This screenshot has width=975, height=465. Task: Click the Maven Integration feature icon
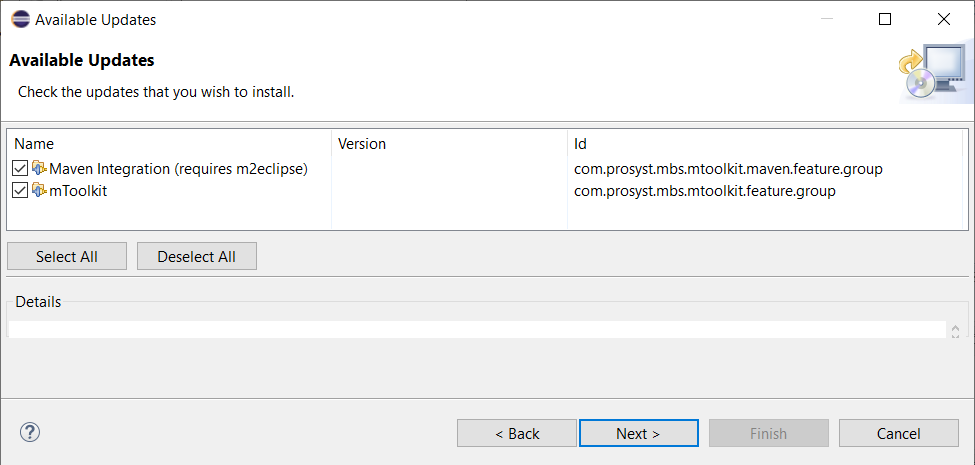[x=40, y=168]
